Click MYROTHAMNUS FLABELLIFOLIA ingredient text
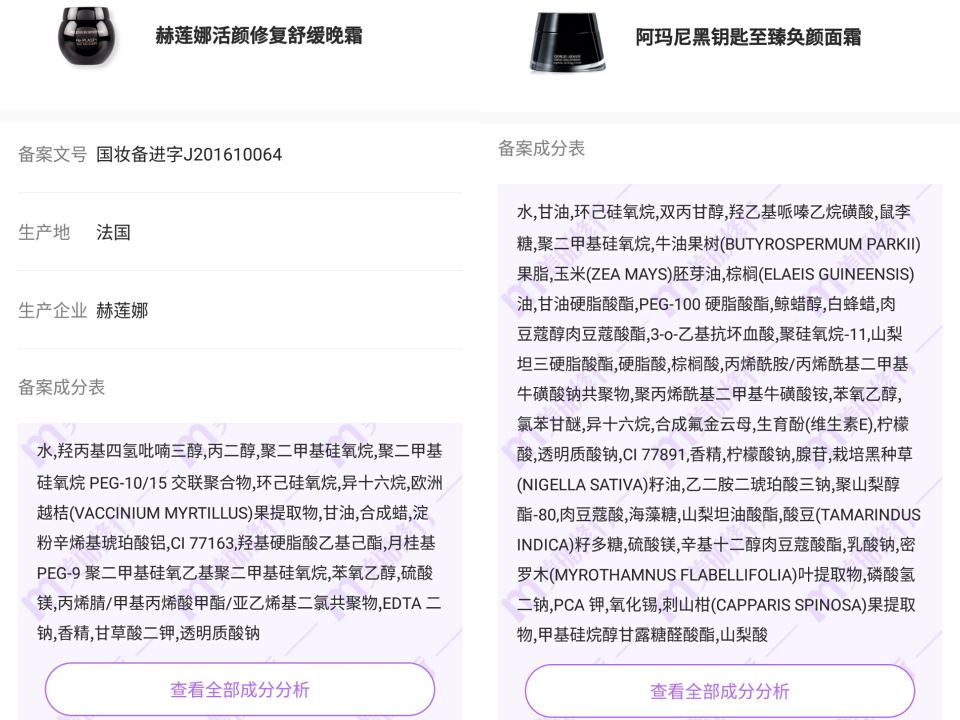The image size is (960, 720). tap(673, 575)
